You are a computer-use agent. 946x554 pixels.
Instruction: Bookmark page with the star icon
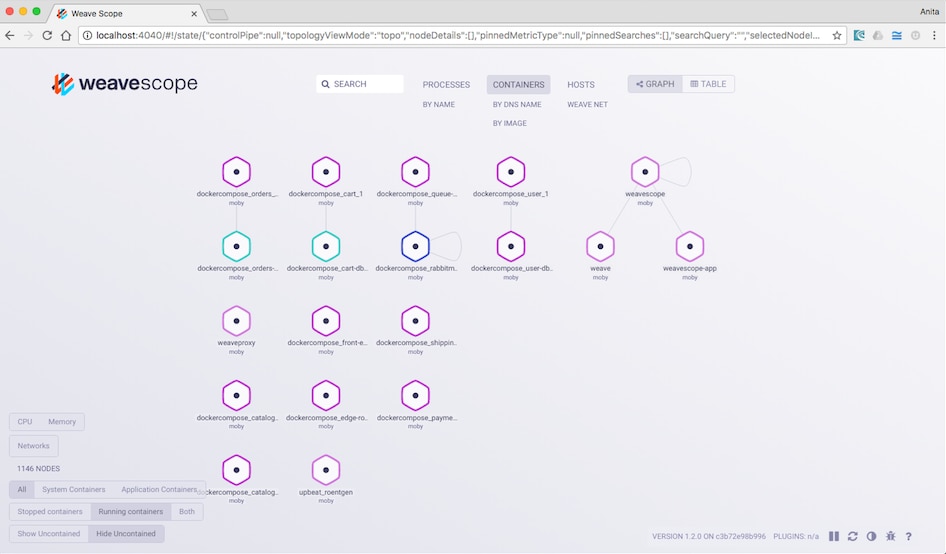pos(837,36)
